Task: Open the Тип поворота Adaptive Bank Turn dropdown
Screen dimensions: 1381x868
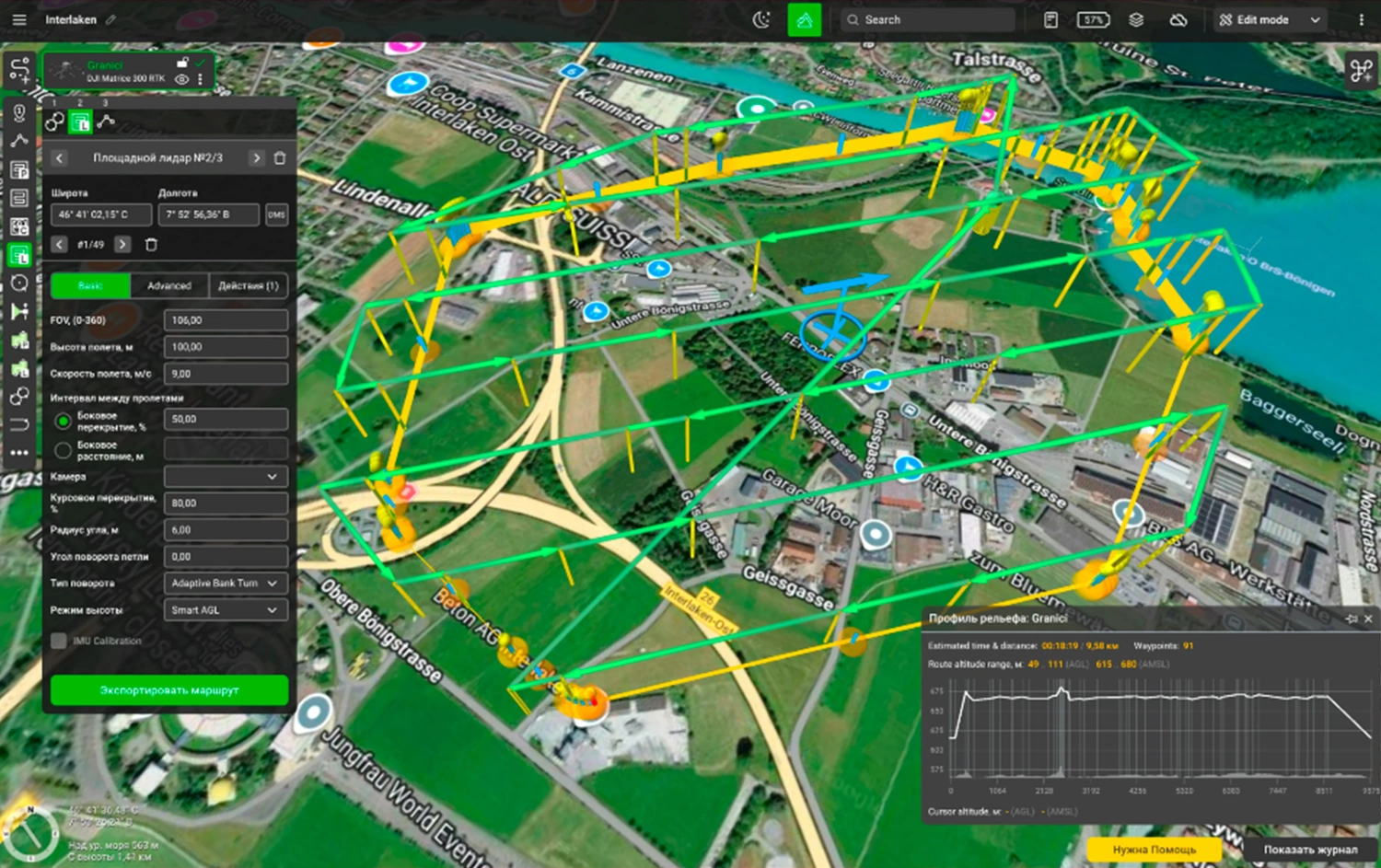Action: pos(226,584)
